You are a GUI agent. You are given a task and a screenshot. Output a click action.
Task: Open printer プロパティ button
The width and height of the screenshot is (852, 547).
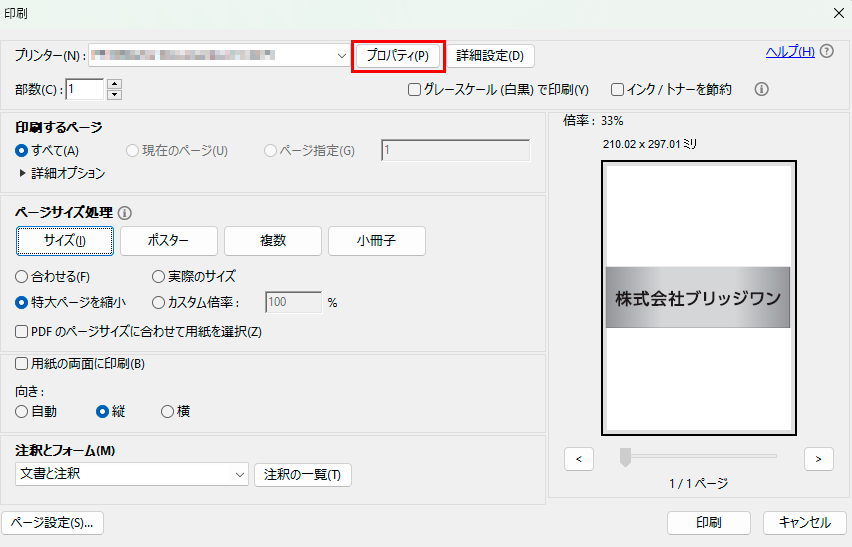pos(397,56)
